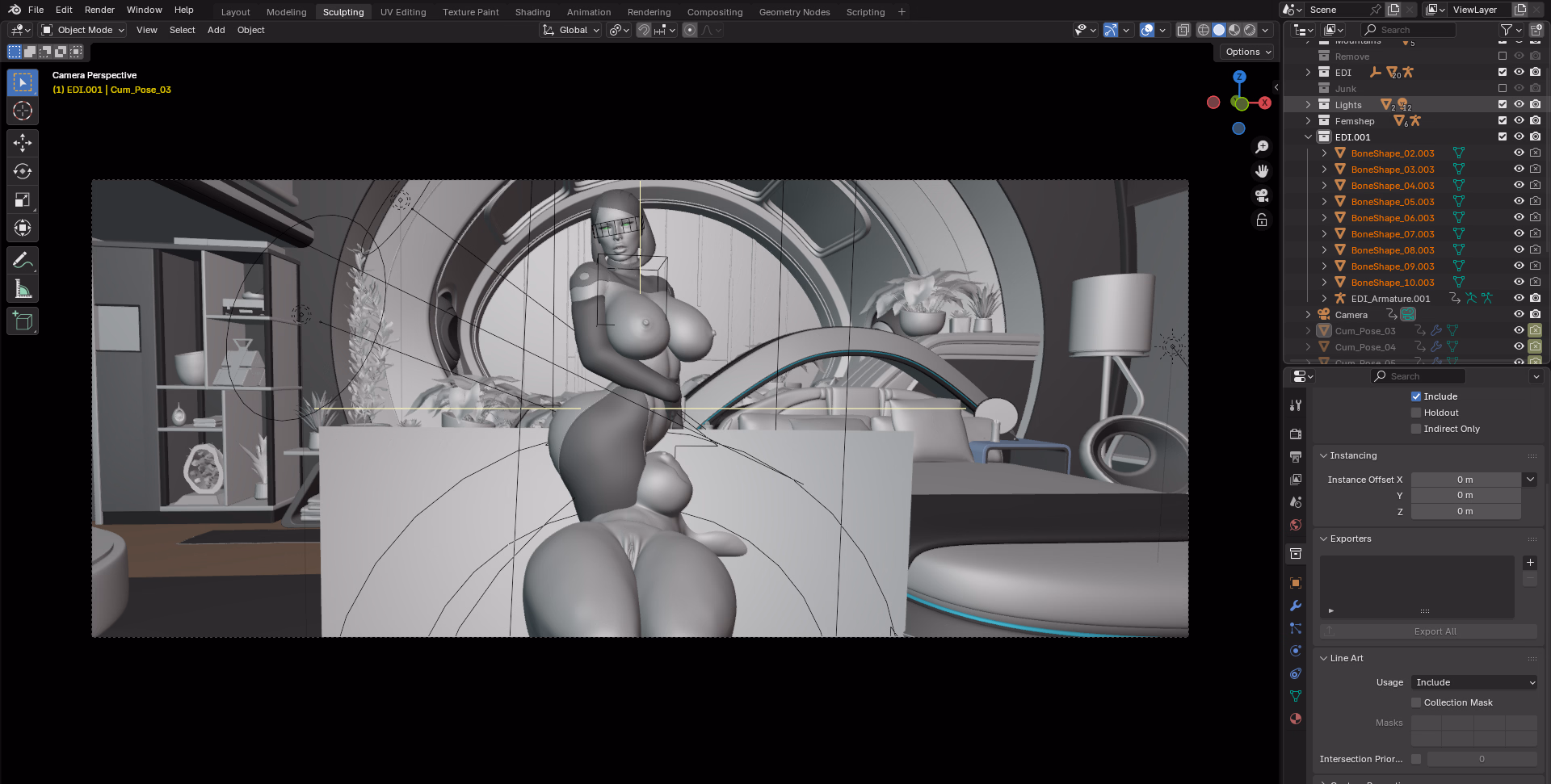1551x784 pixels.
Task: Click the Instance Offset X field
Action: [x=1465, y=480]
